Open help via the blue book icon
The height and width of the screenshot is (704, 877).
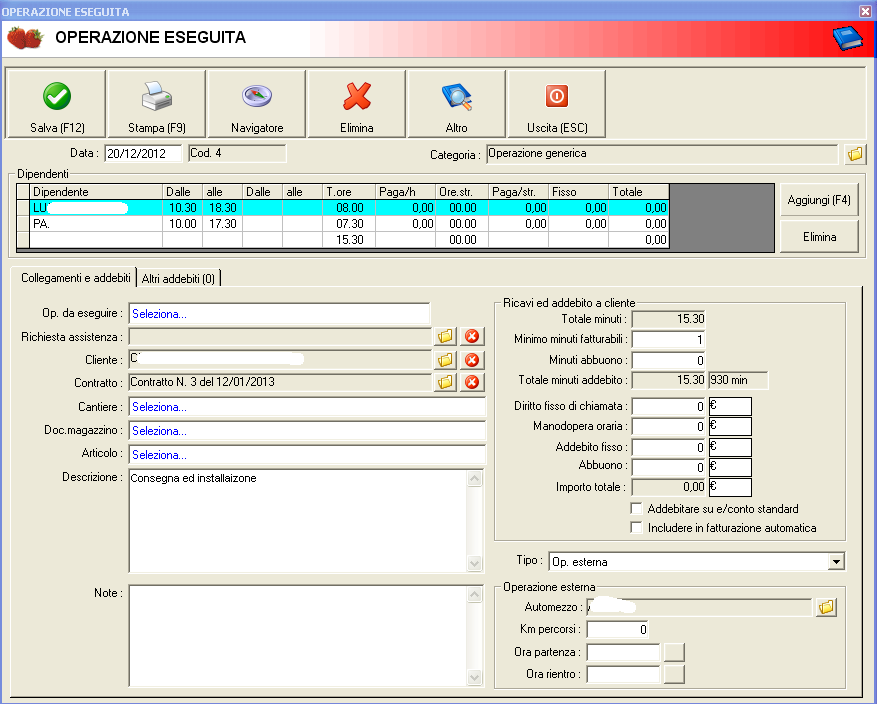847,39
